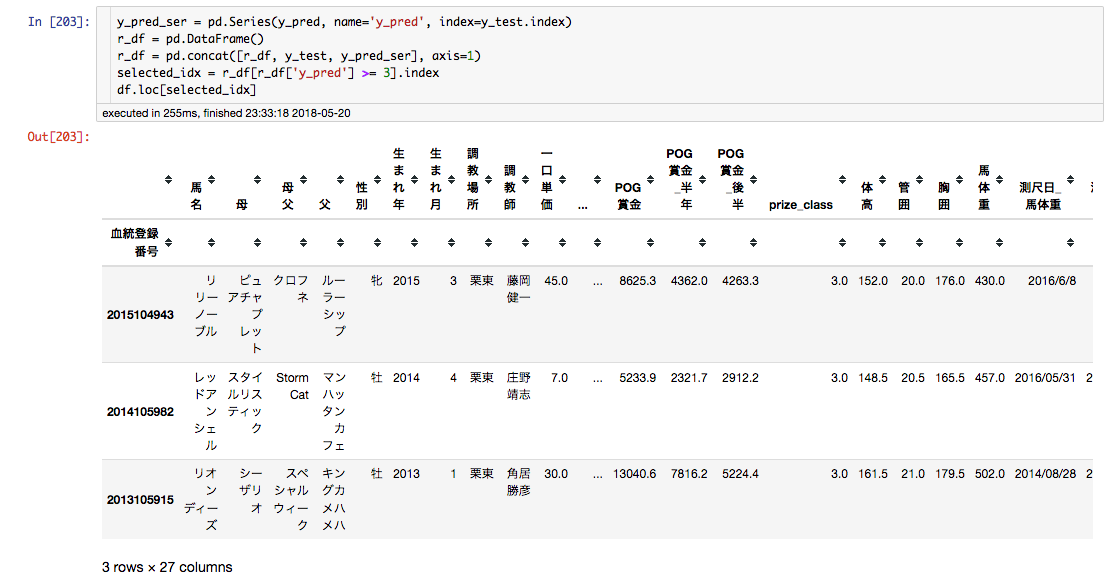Click trainer cell 藤岡健一
The image size is (1110, 588).
(x=518, y=289)
